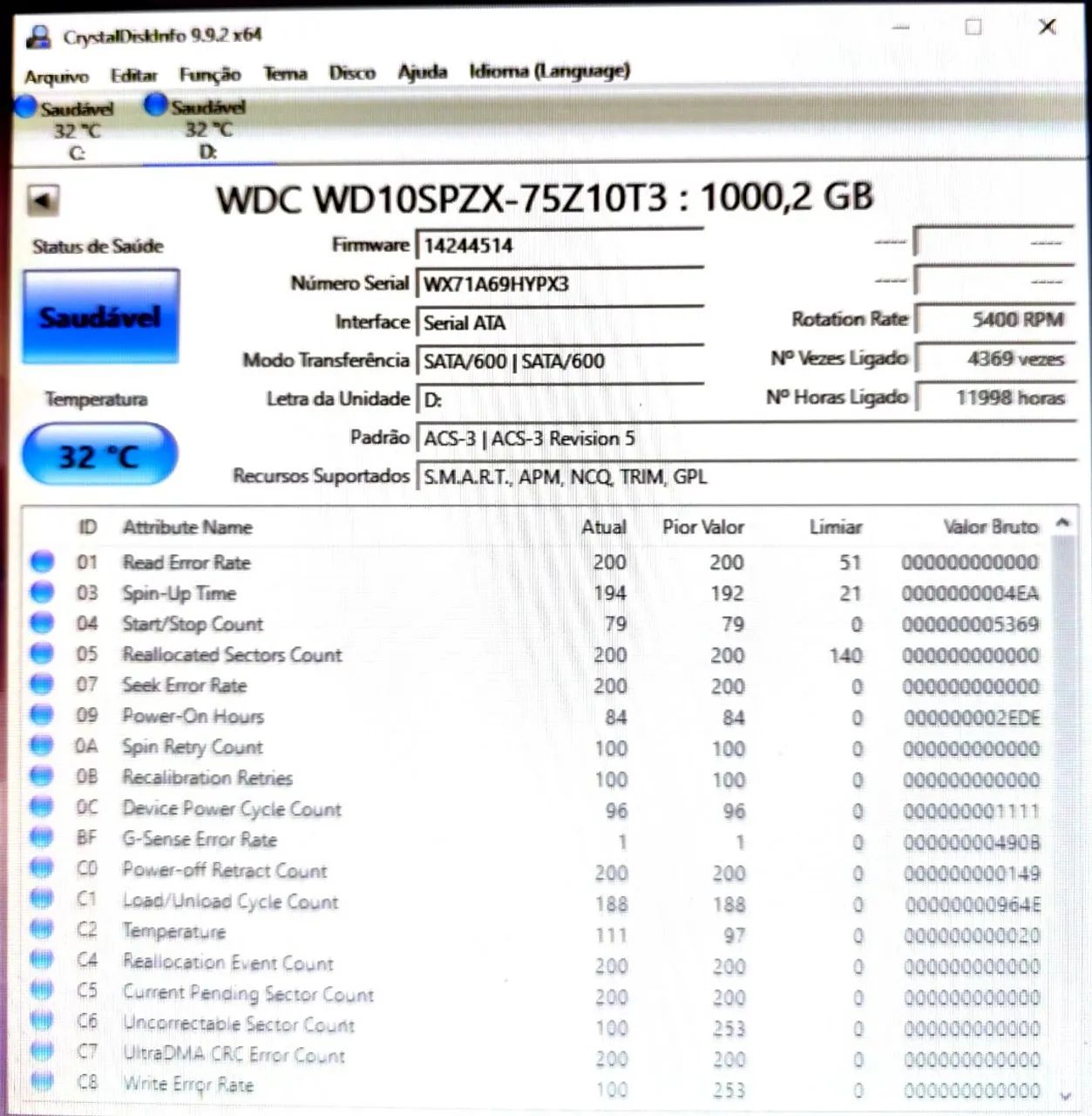Open the Arquivo menu

(57, 76)
